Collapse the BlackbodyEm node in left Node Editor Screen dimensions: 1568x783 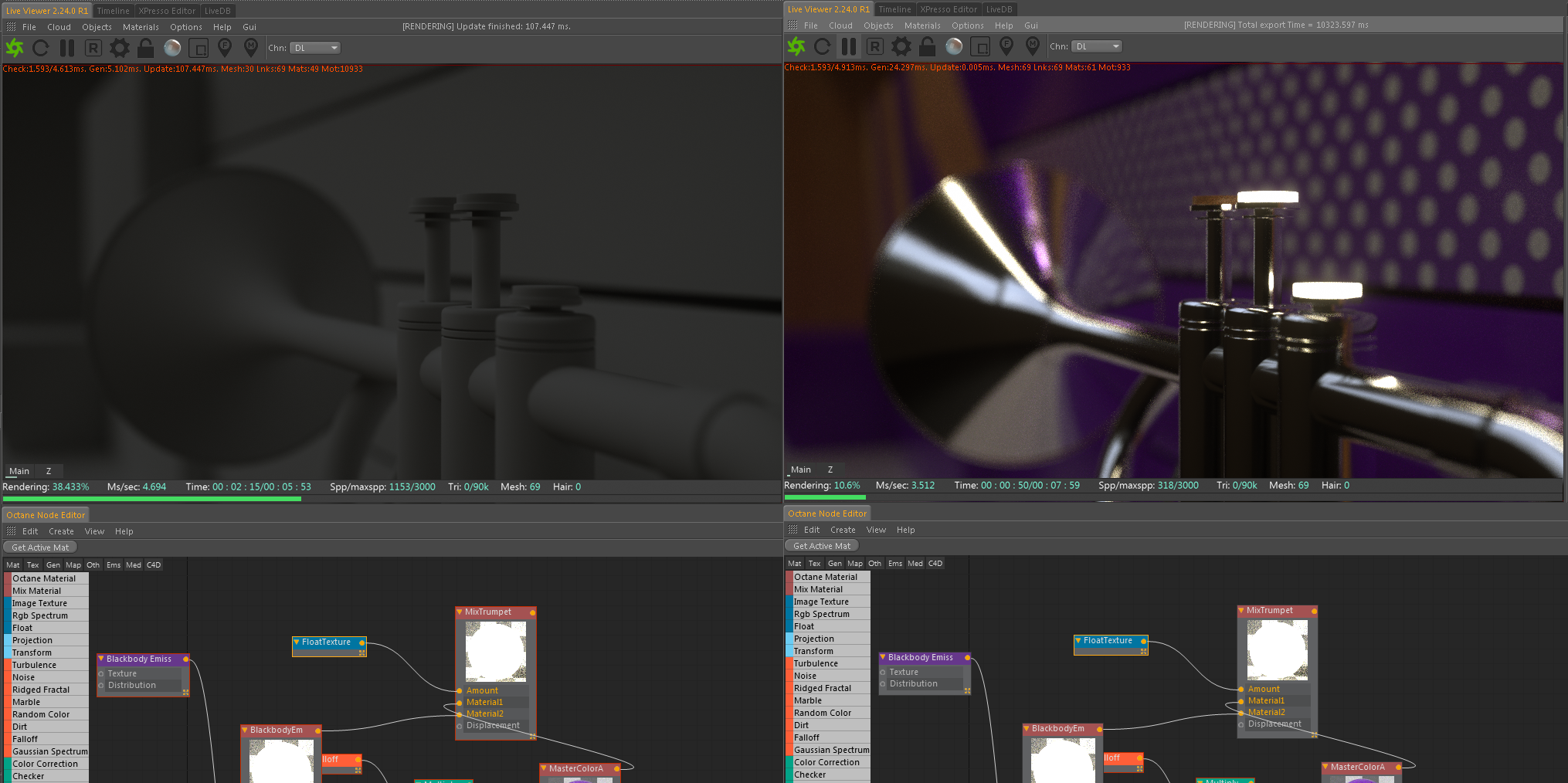245,730
